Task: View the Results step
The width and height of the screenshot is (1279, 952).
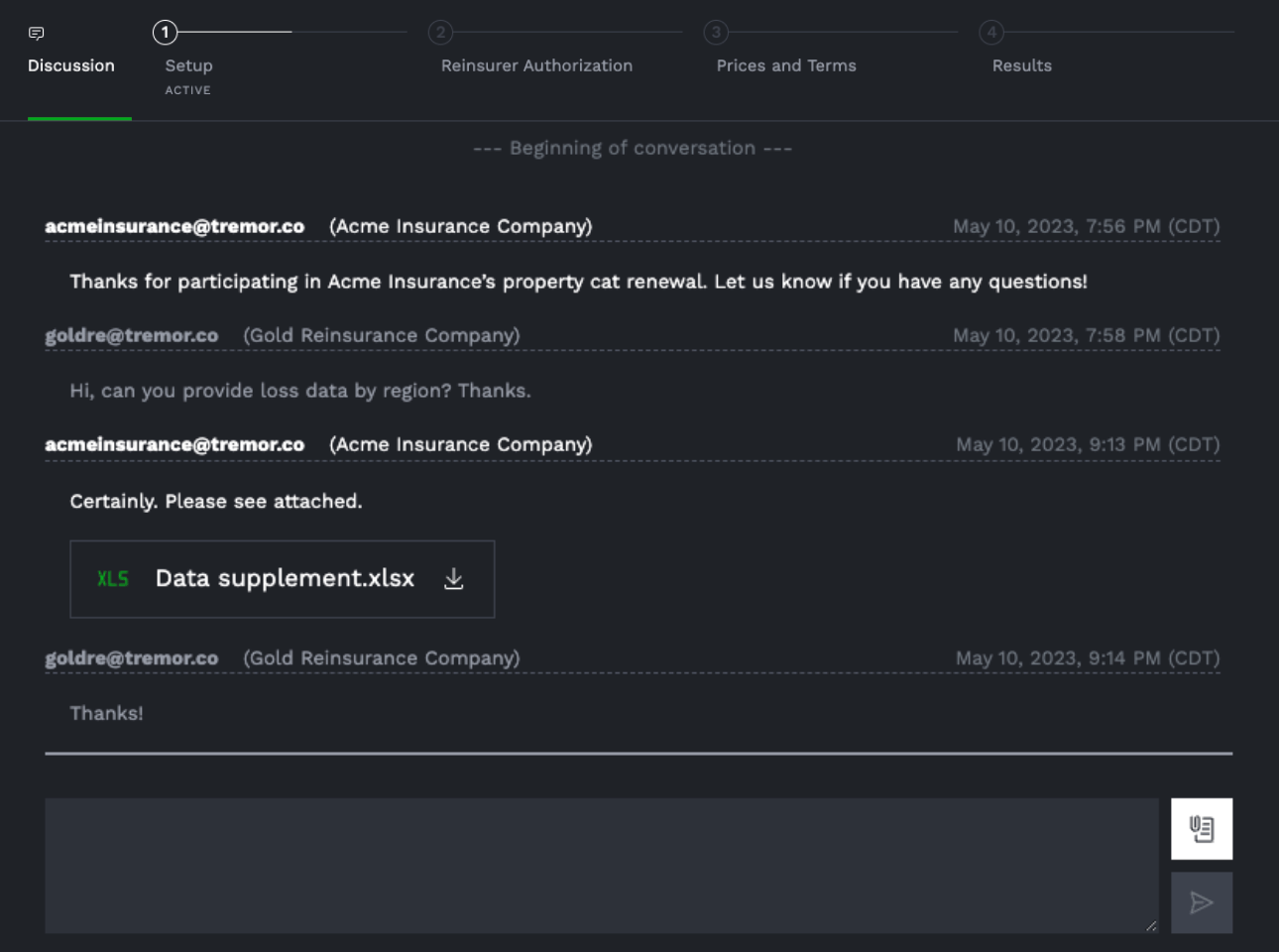Action: (x=1021, y=65)
